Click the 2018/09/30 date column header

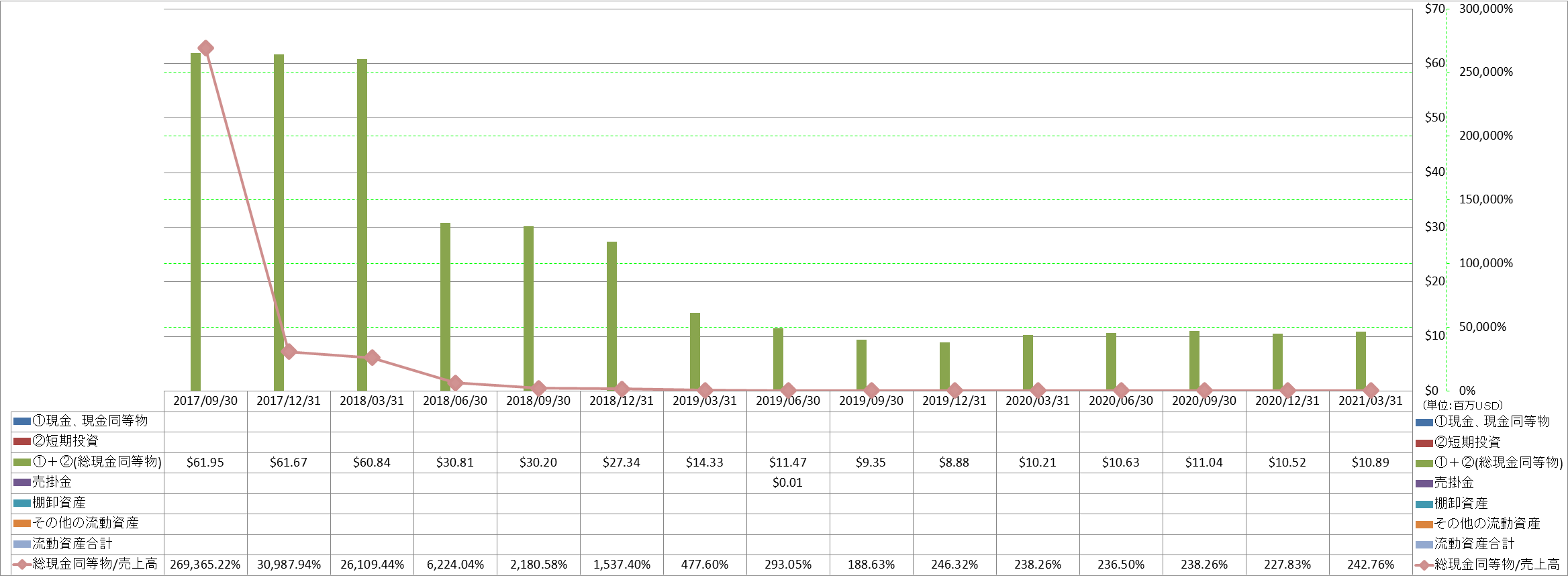point(538,401)
